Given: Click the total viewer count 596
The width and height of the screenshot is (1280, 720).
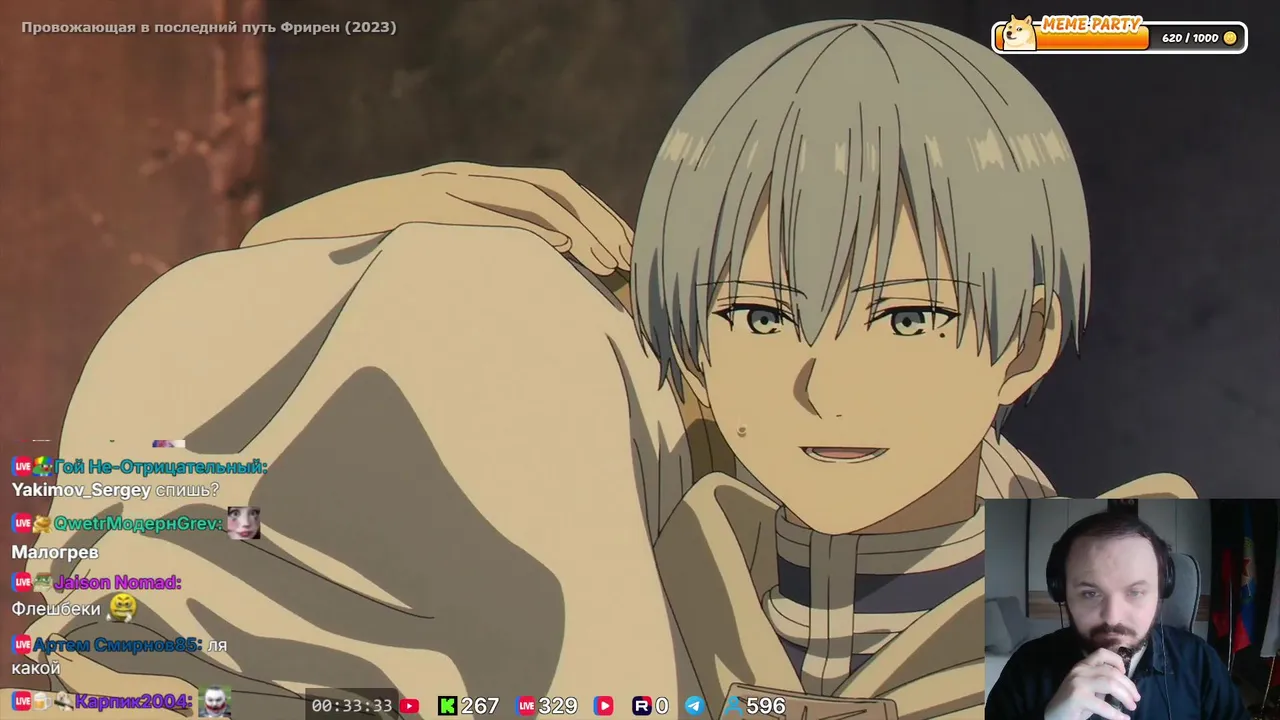Looking at the screenshot, I should click(766, 706).
